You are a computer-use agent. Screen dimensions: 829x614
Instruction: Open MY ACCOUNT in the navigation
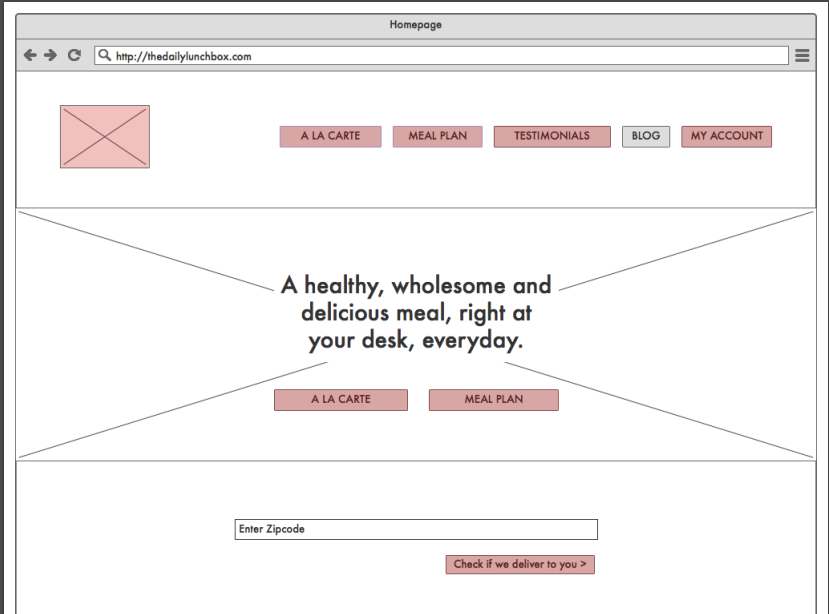(726, 136)
